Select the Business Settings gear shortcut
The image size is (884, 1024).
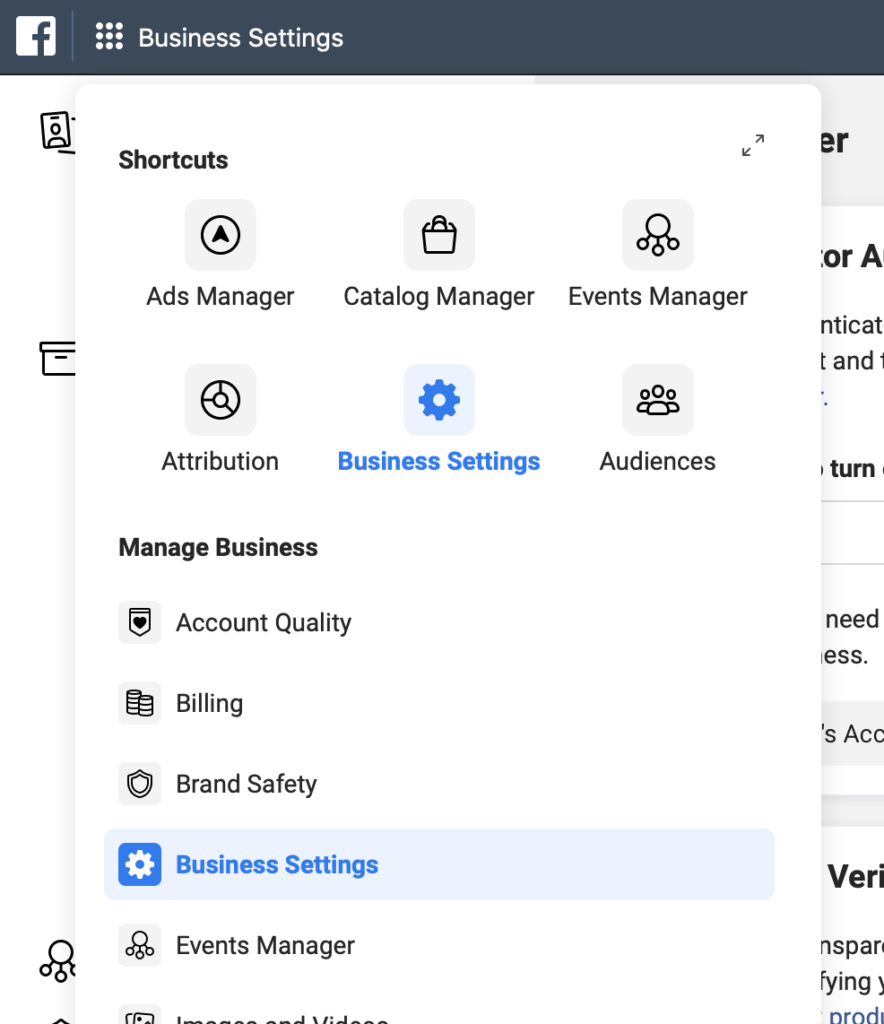439,400
